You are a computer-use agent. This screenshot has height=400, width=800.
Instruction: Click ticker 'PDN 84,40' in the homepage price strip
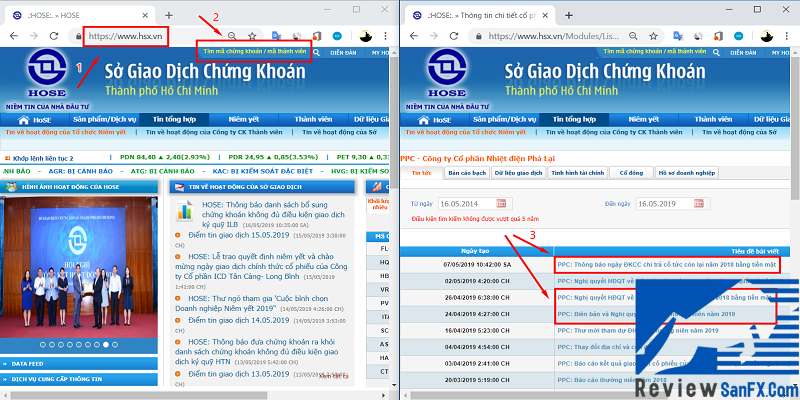pos(164,158)
